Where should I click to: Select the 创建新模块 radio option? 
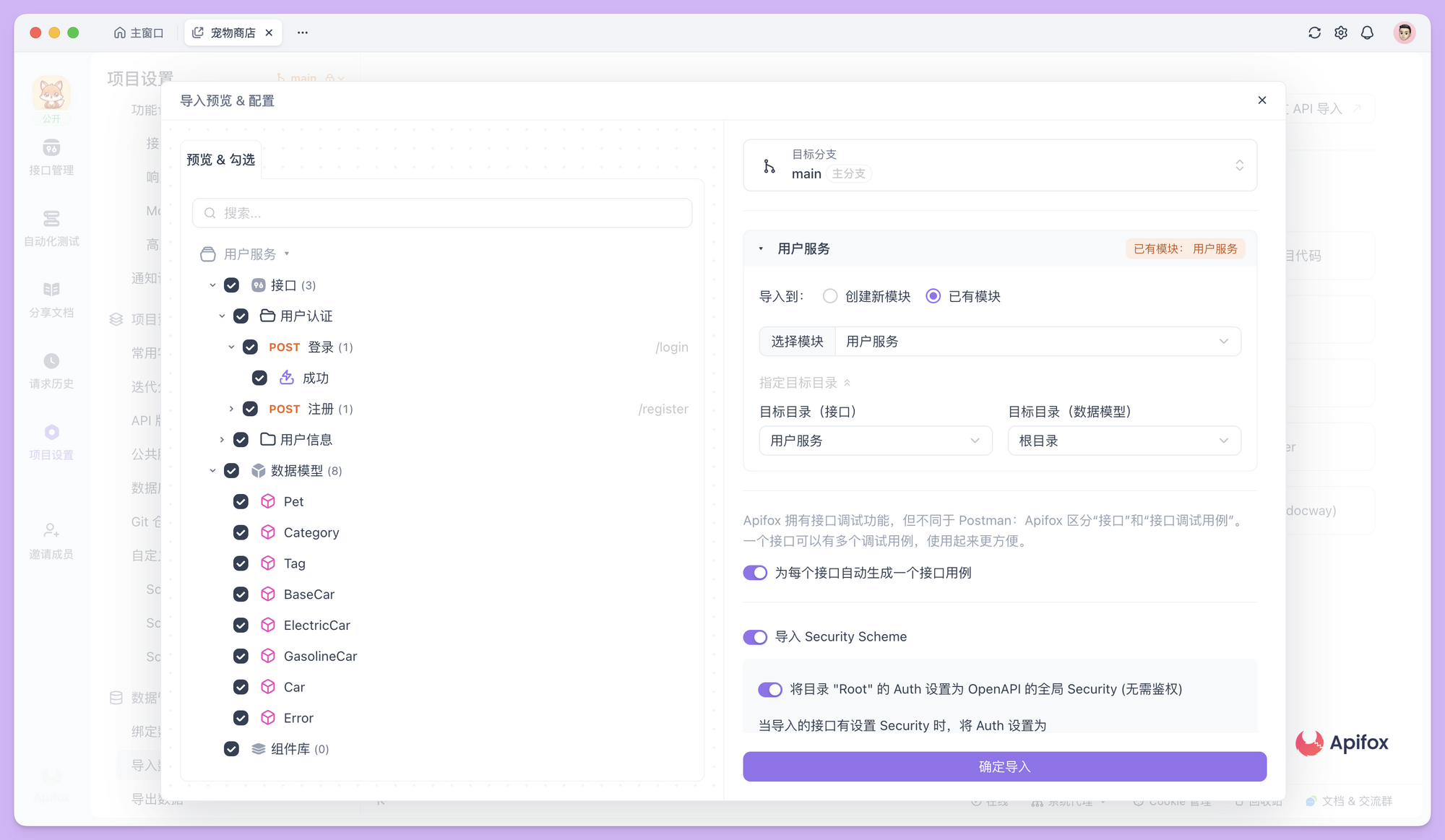pyautogui.click(x=829, y=296)
